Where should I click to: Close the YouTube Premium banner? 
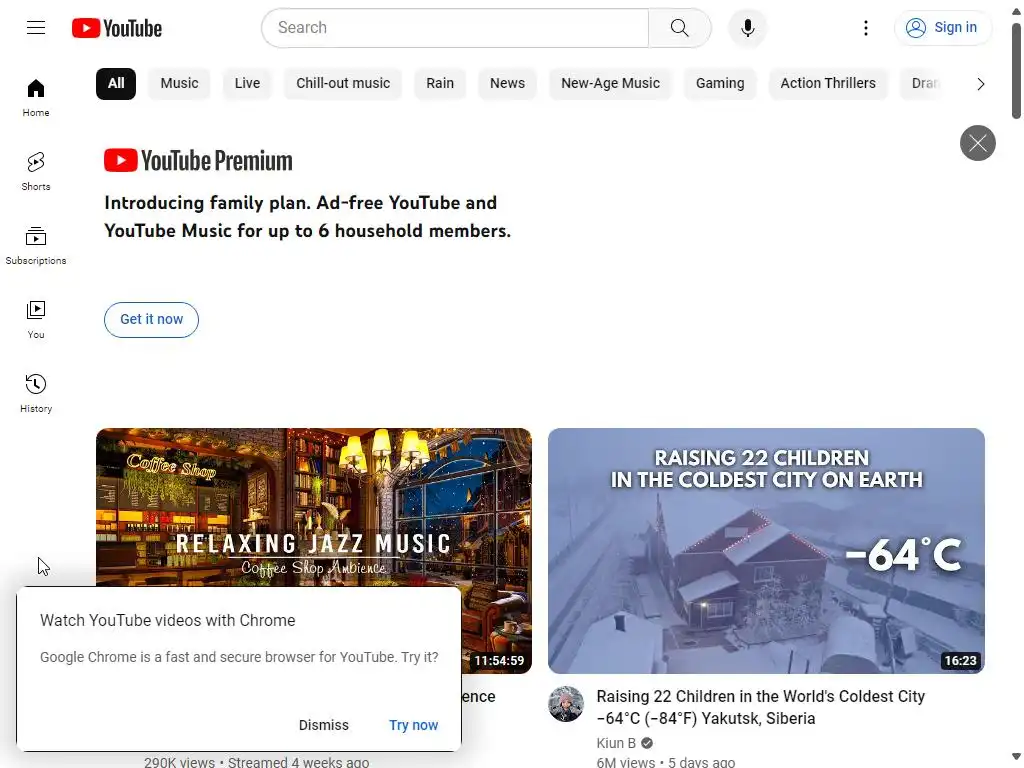tap(977, 142)
